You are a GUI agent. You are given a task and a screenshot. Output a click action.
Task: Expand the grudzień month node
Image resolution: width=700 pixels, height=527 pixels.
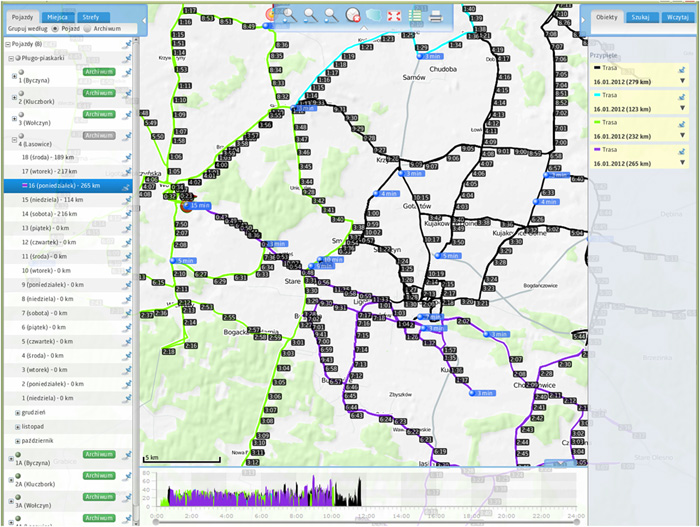pos(18,412)
